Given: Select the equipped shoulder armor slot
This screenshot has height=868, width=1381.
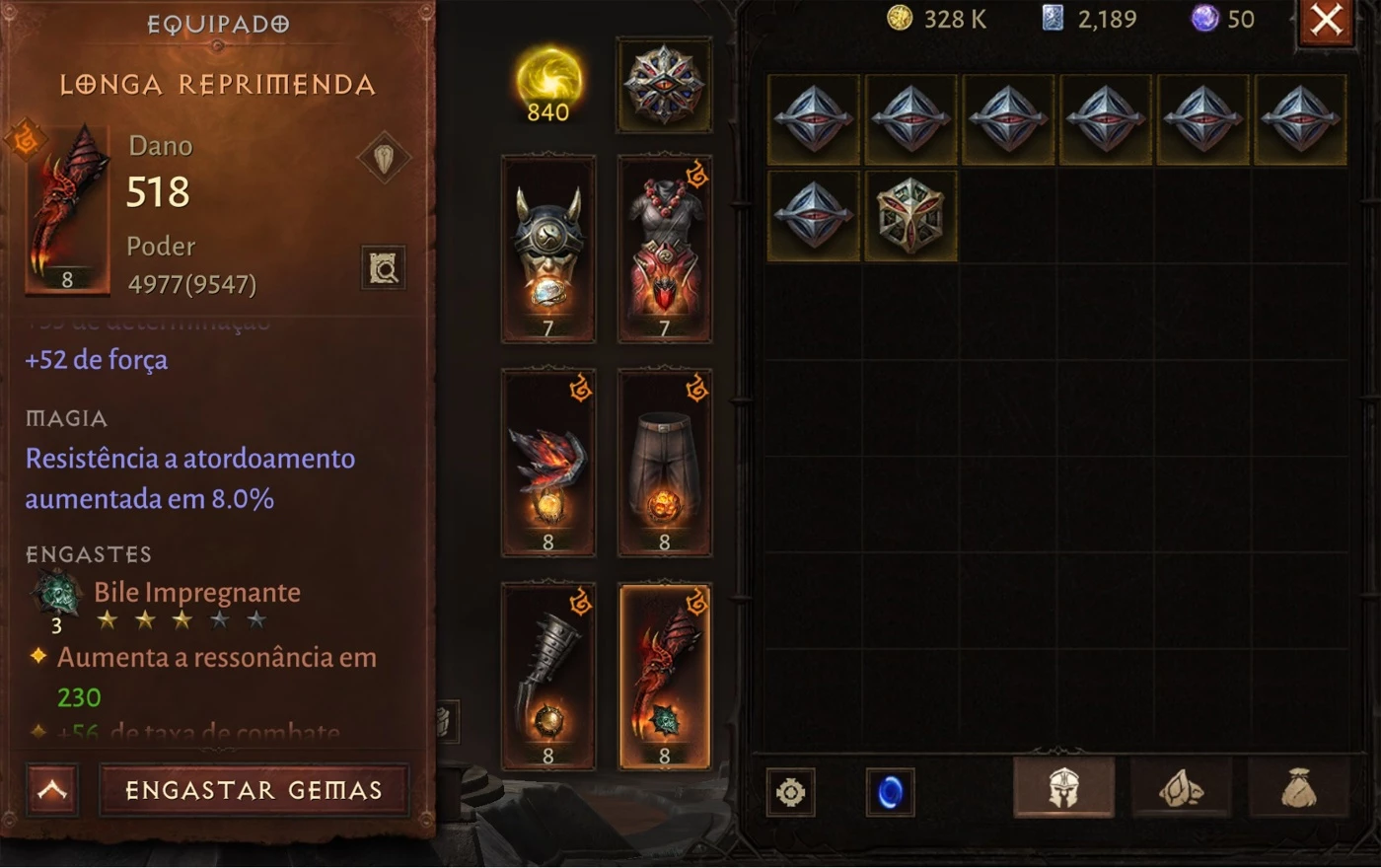Looking at the screenshot, I should click(548, 463).
